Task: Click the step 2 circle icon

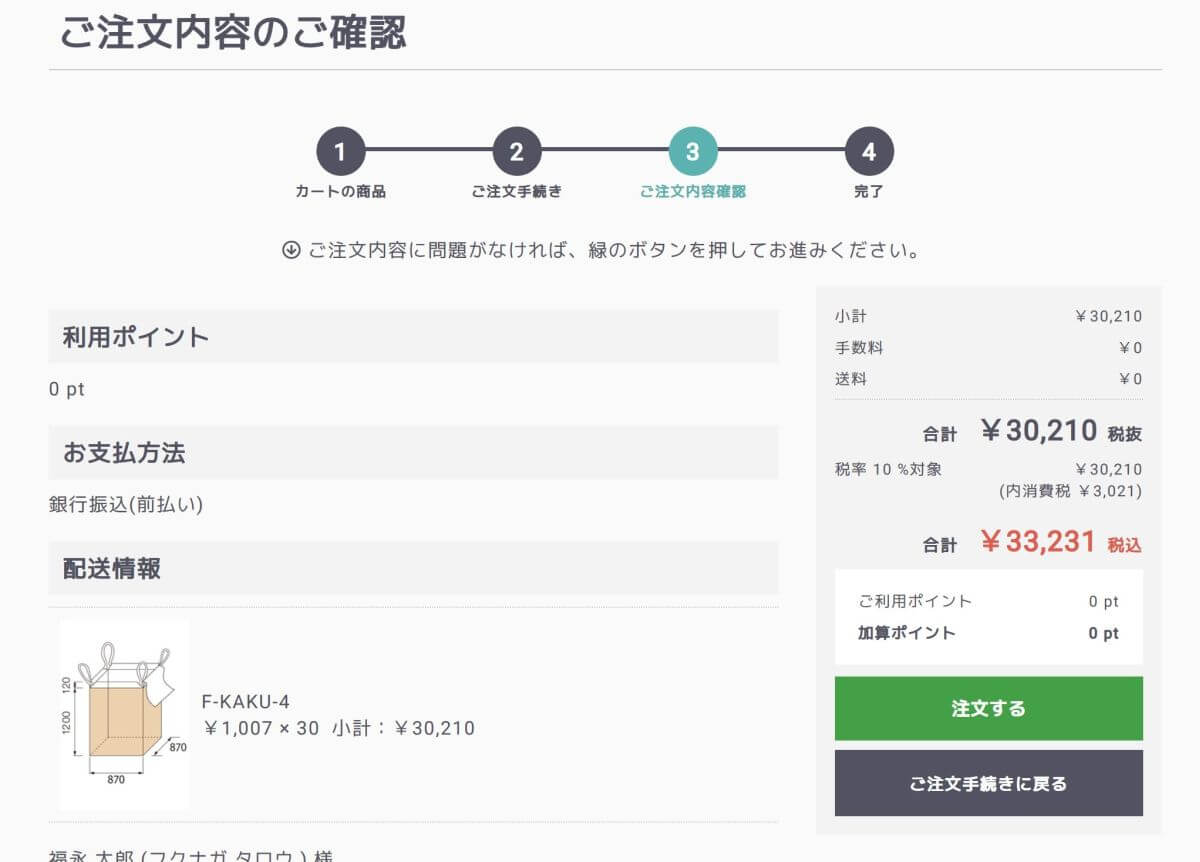Action: point(516,152)
